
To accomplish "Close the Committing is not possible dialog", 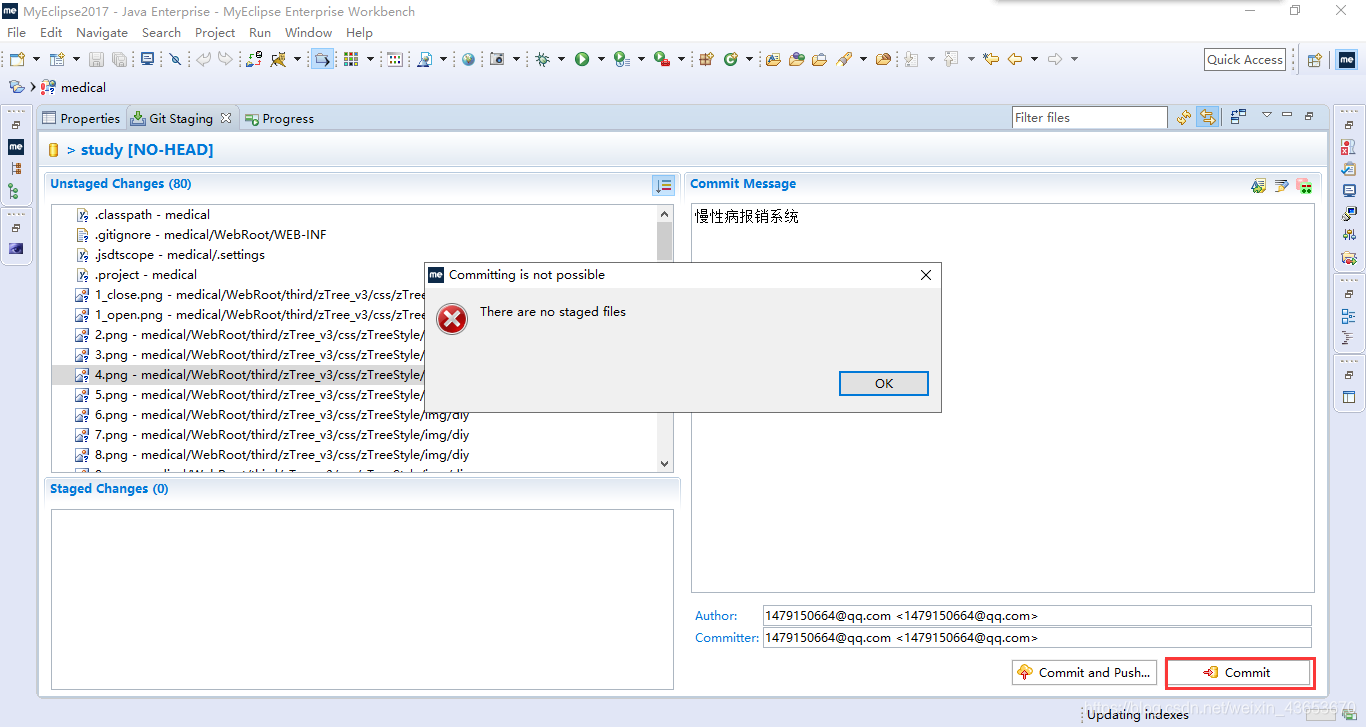I will 926,275.
